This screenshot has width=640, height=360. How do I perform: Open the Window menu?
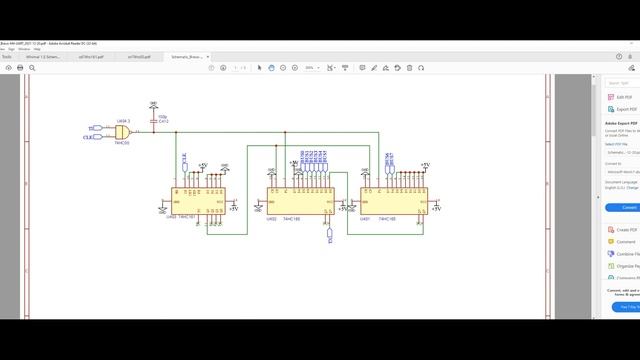(x=24, y=49)
